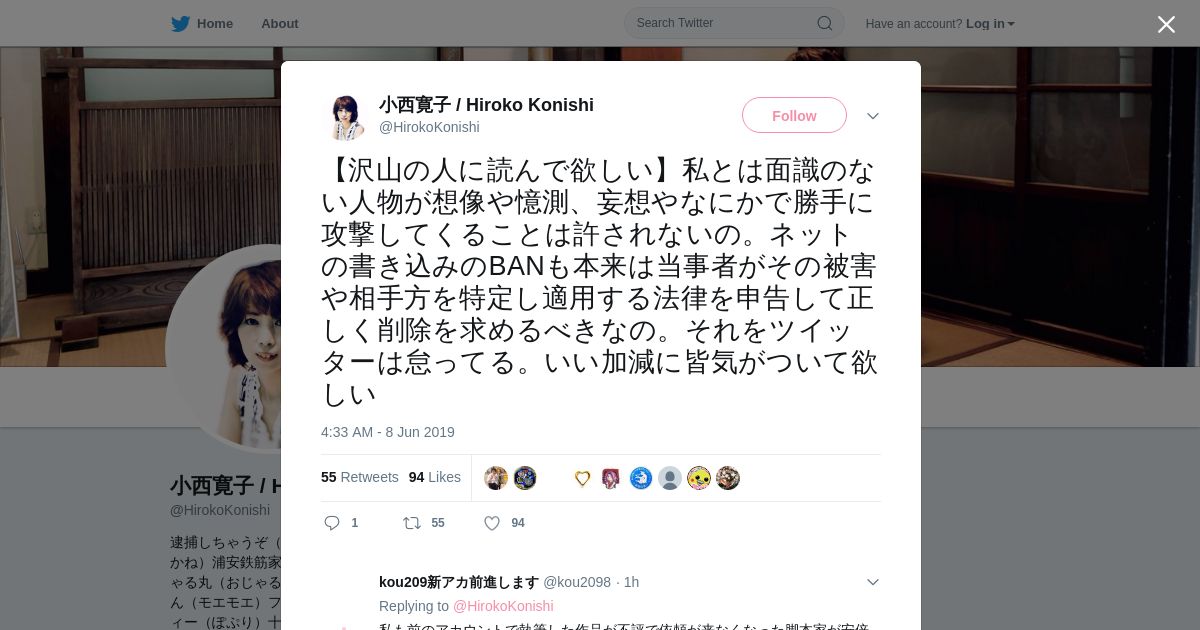Click the search magnifier icon
This screenshot has width=1200, height=630.
click(824, 23)
